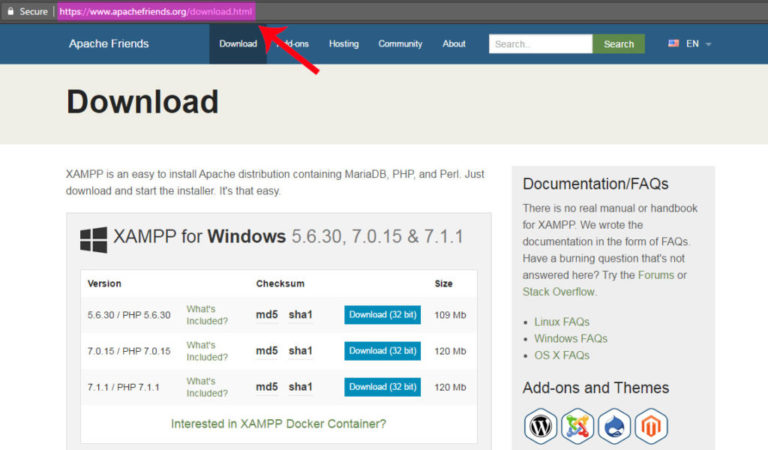Open the Hosting nav item
768x450 pixels.
(344, 44)
